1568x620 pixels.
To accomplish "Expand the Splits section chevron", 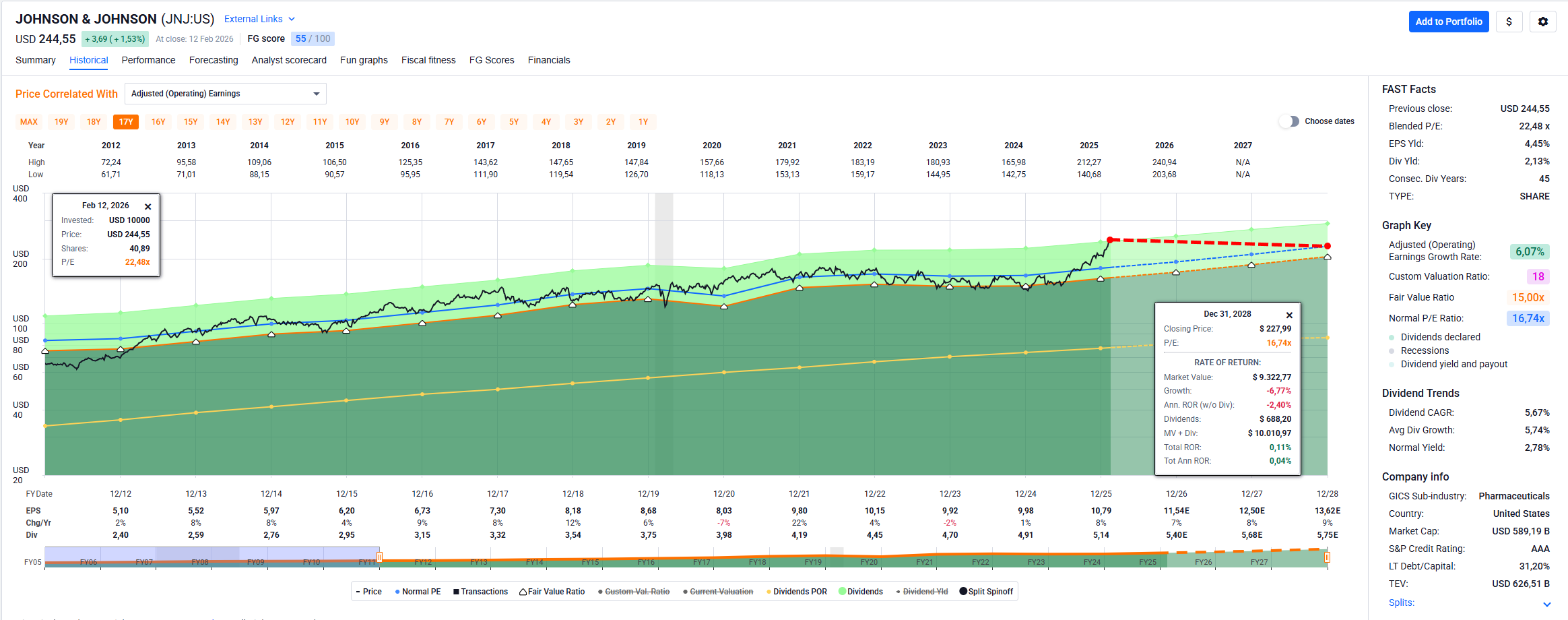I will pyautogui.click(x=1546, y=604).
